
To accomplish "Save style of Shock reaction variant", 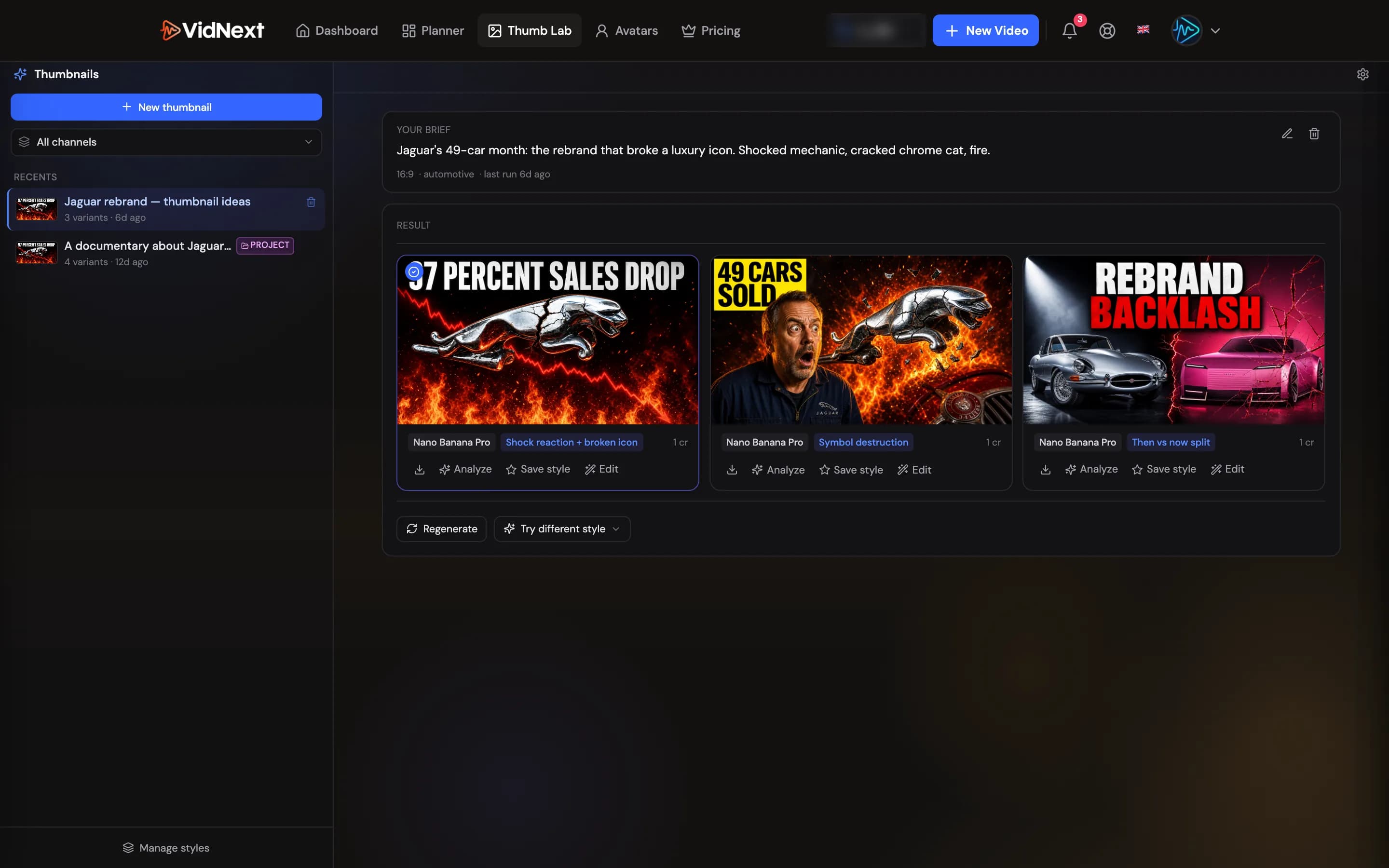I will [x=538, y=469].
